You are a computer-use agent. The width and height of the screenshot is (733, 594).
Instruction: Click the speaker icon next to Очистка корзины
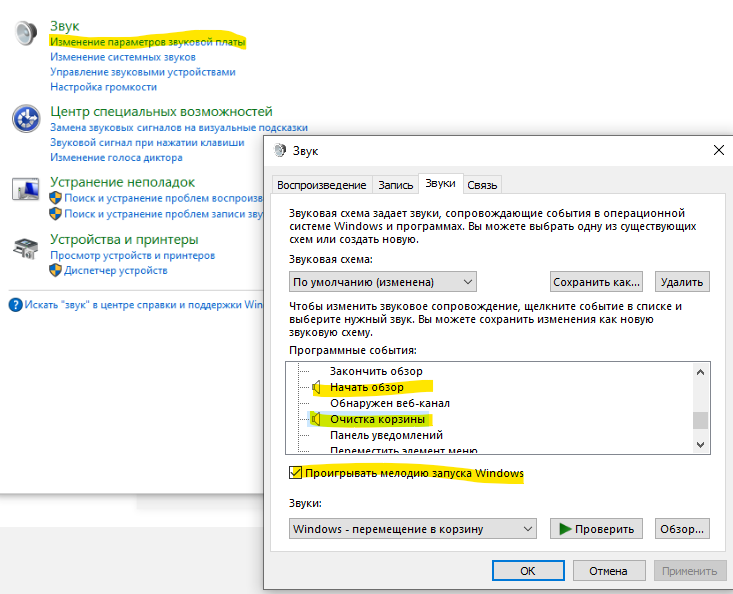tap(316, 419)
